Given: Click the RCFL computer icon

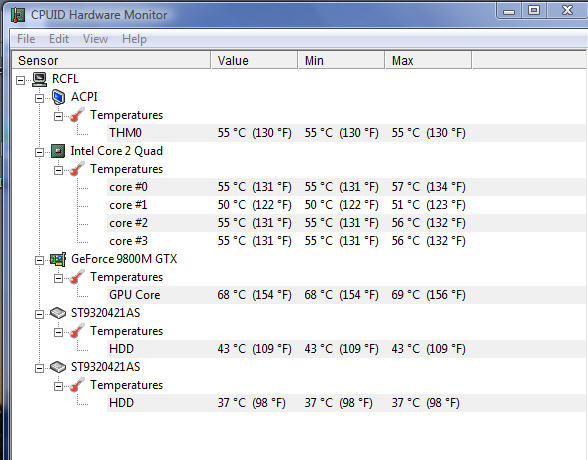Looking at the screenshot, I should point(39,79).
